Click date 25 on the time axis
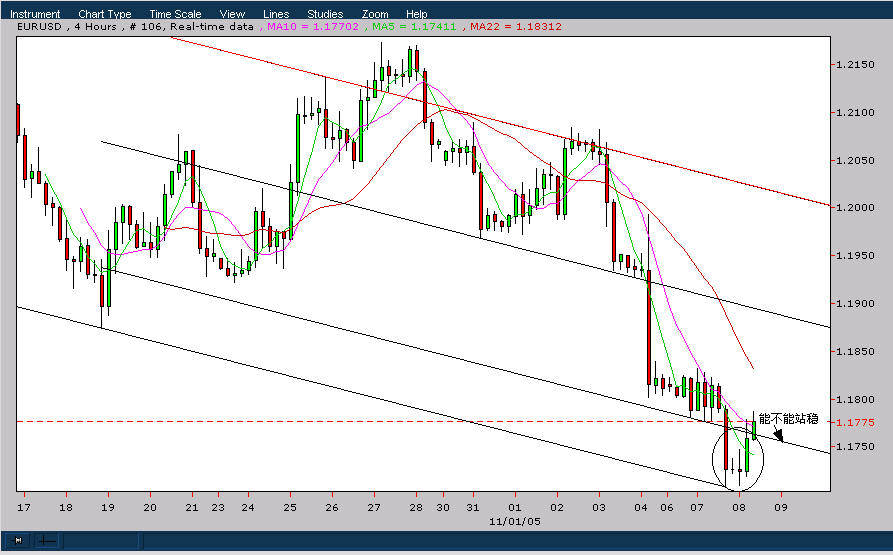Image resolution: width=893 pixels, height=555 pixels. [x=290, y=507]
